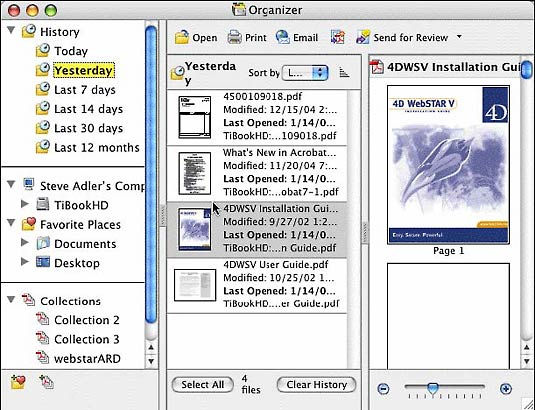Click Modified: 9/27/02 text line
535x410 pixels.
280,222
